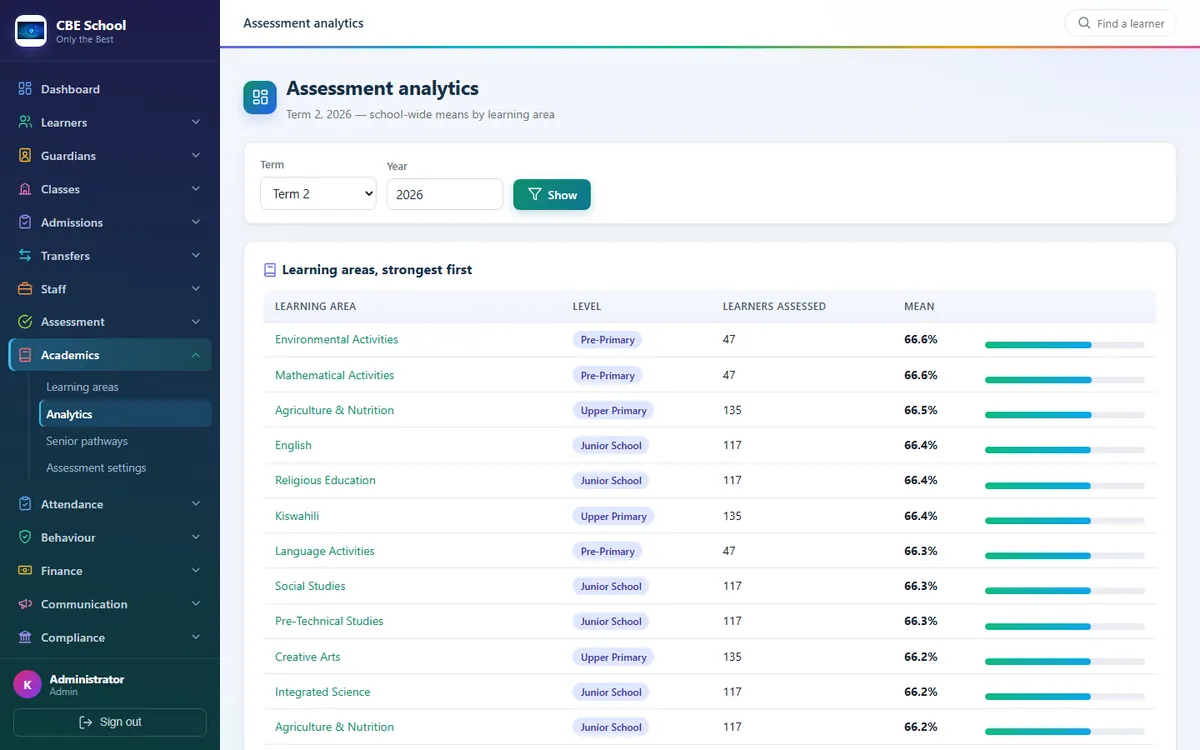Click the Guardians icon in sidebar
The width and height of the screenshot is (1200, 750).
pyautogui.click(x=25, y=156)
